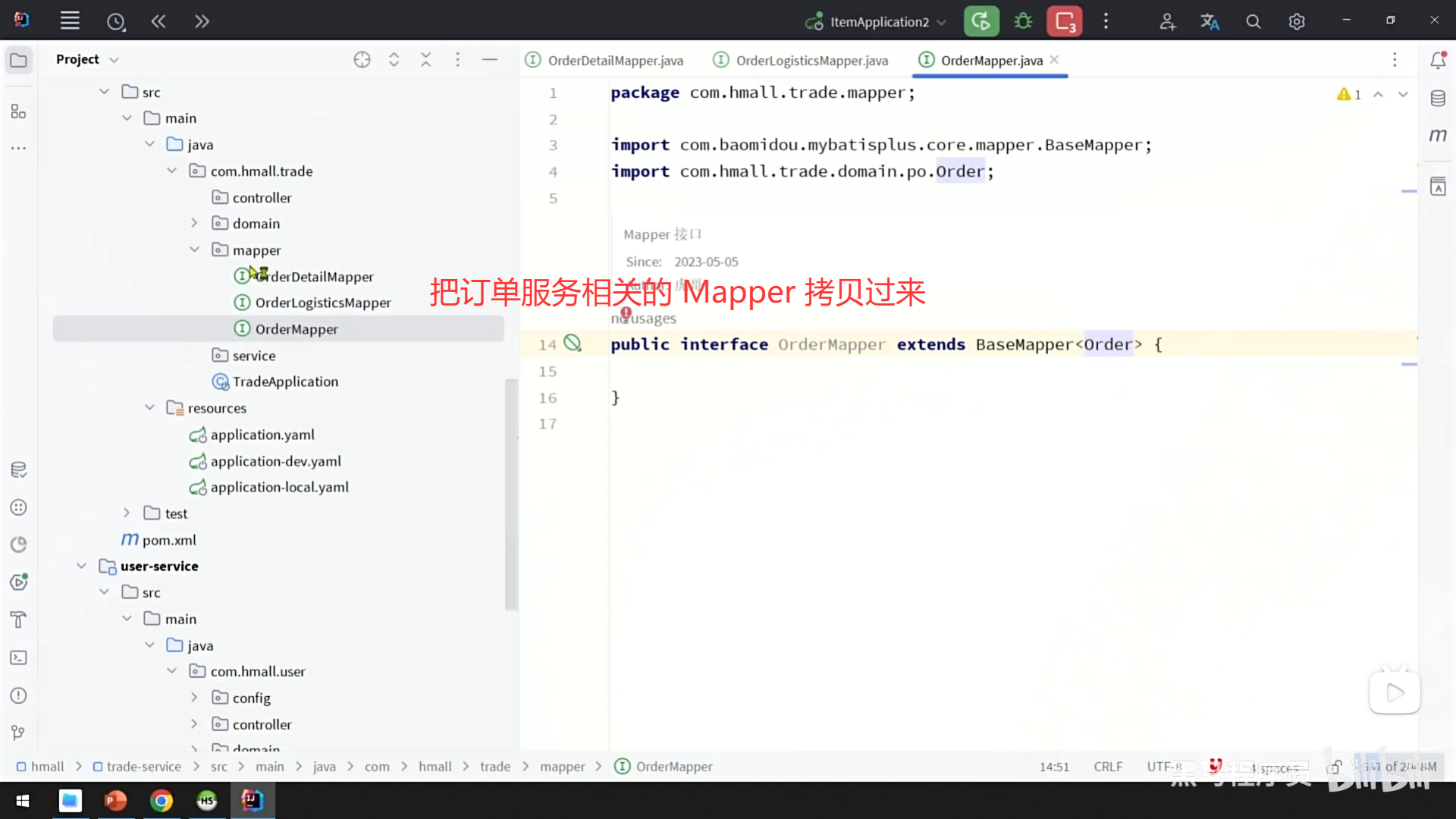This screenshot has height=819, width=1456.
Task: Toggle the Project tool window folder button
Action: click(19, 60)
